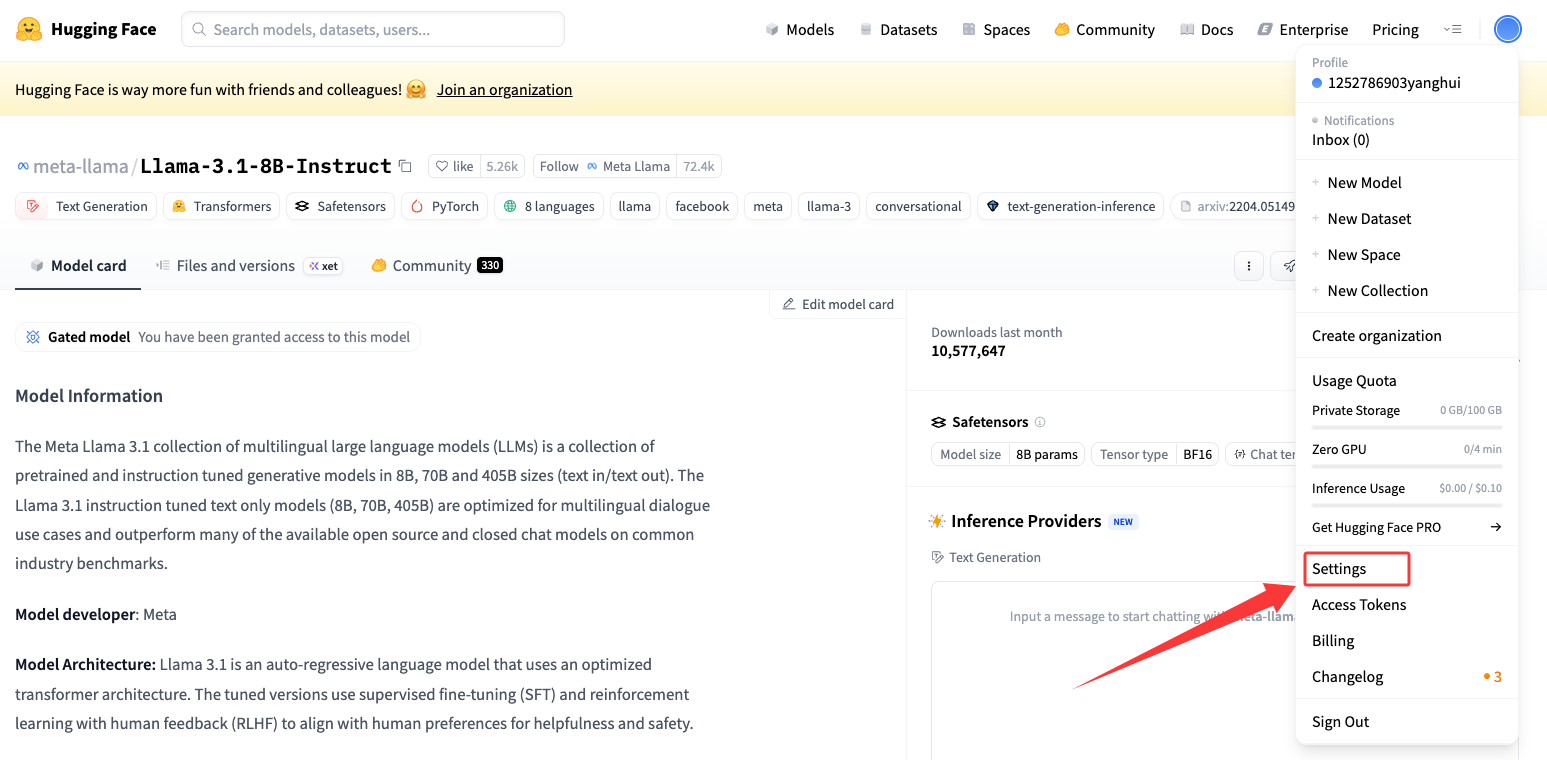Click the Join an organization link
The height and width of the screenshot is (760, 1547).
coord(505,89)
